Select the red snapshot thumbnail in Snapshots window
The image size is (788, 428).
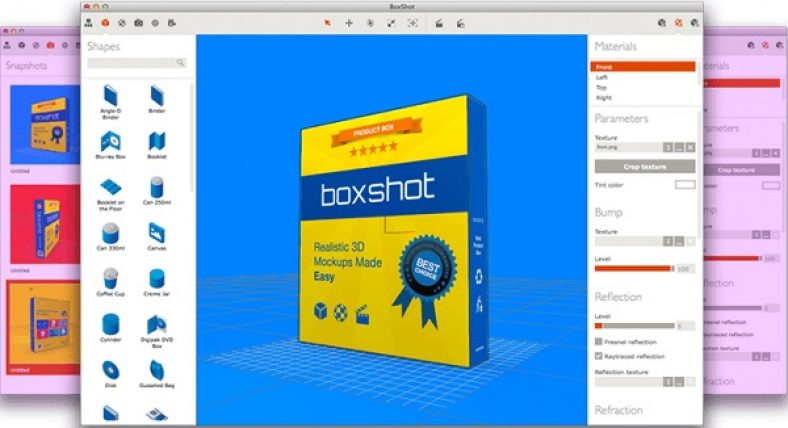coord(45,224)
